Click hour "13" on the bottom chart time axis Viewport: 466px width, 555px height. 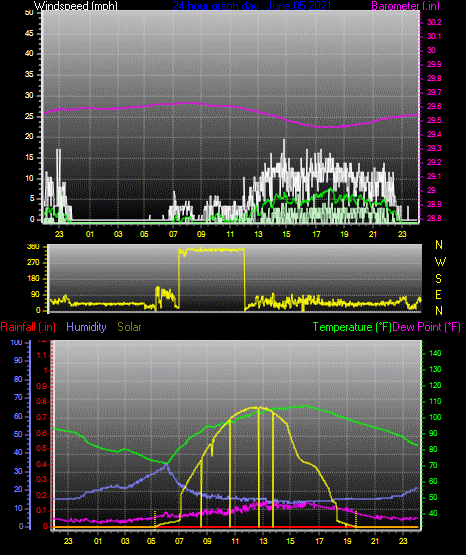pyautogui.click(x=263, y=541)
